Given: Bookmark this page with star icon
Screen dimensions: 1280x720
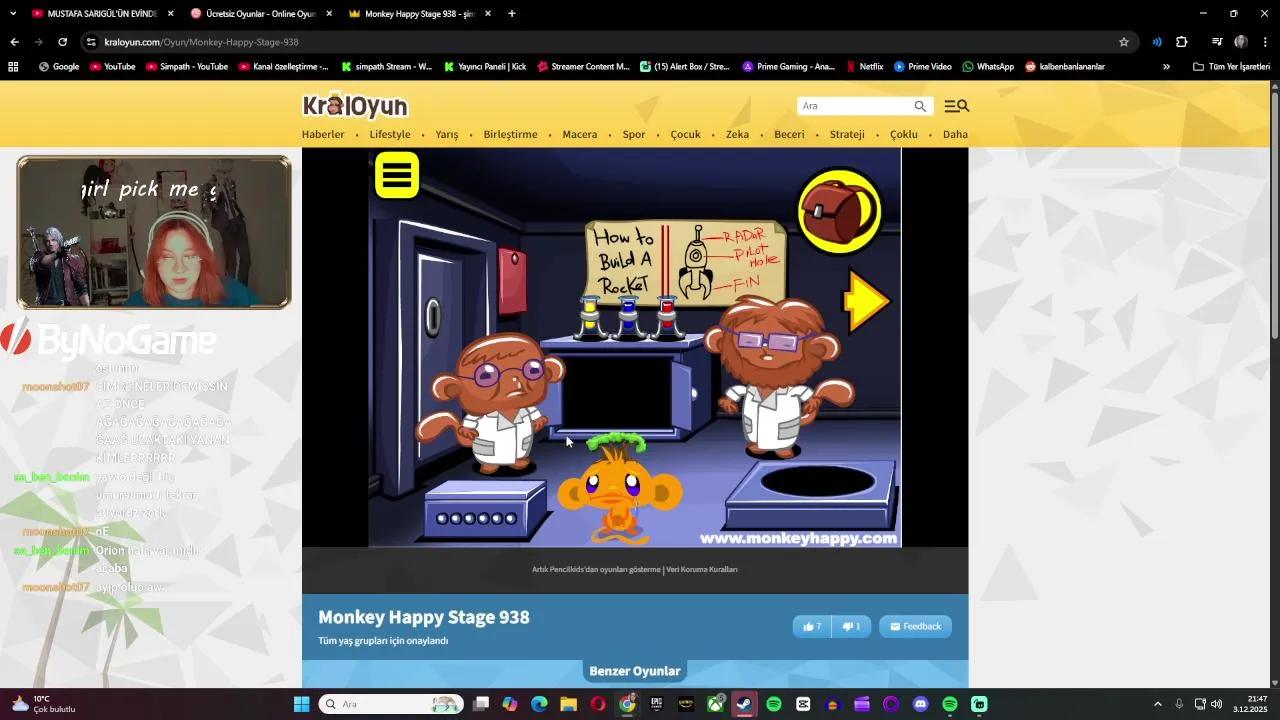Looking at the screenshot, I should pos(1124,42).
